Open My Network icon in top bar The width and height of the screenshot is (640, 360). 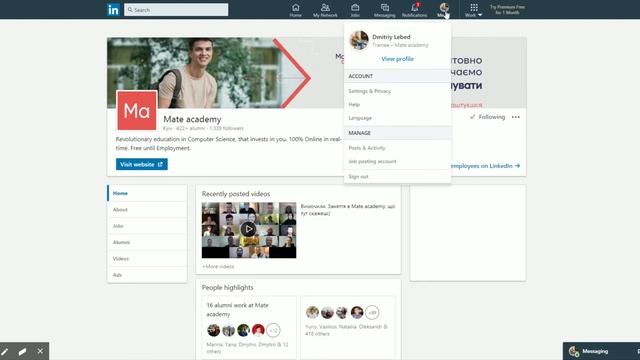pyautogui.click(x=325, y=10)
